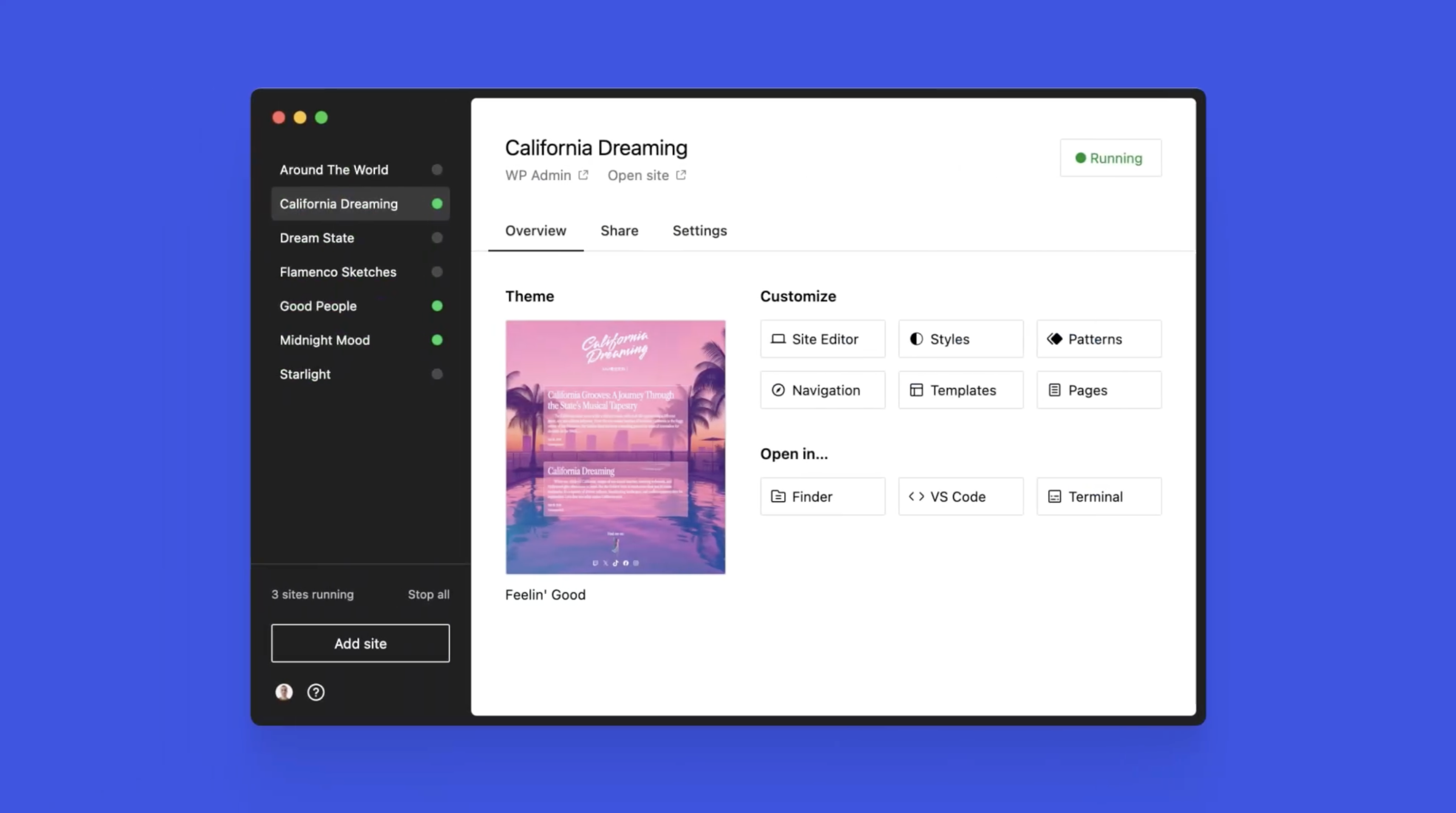
Task: Launch Terminal for this site
Action: click(x=1098, y=496)
